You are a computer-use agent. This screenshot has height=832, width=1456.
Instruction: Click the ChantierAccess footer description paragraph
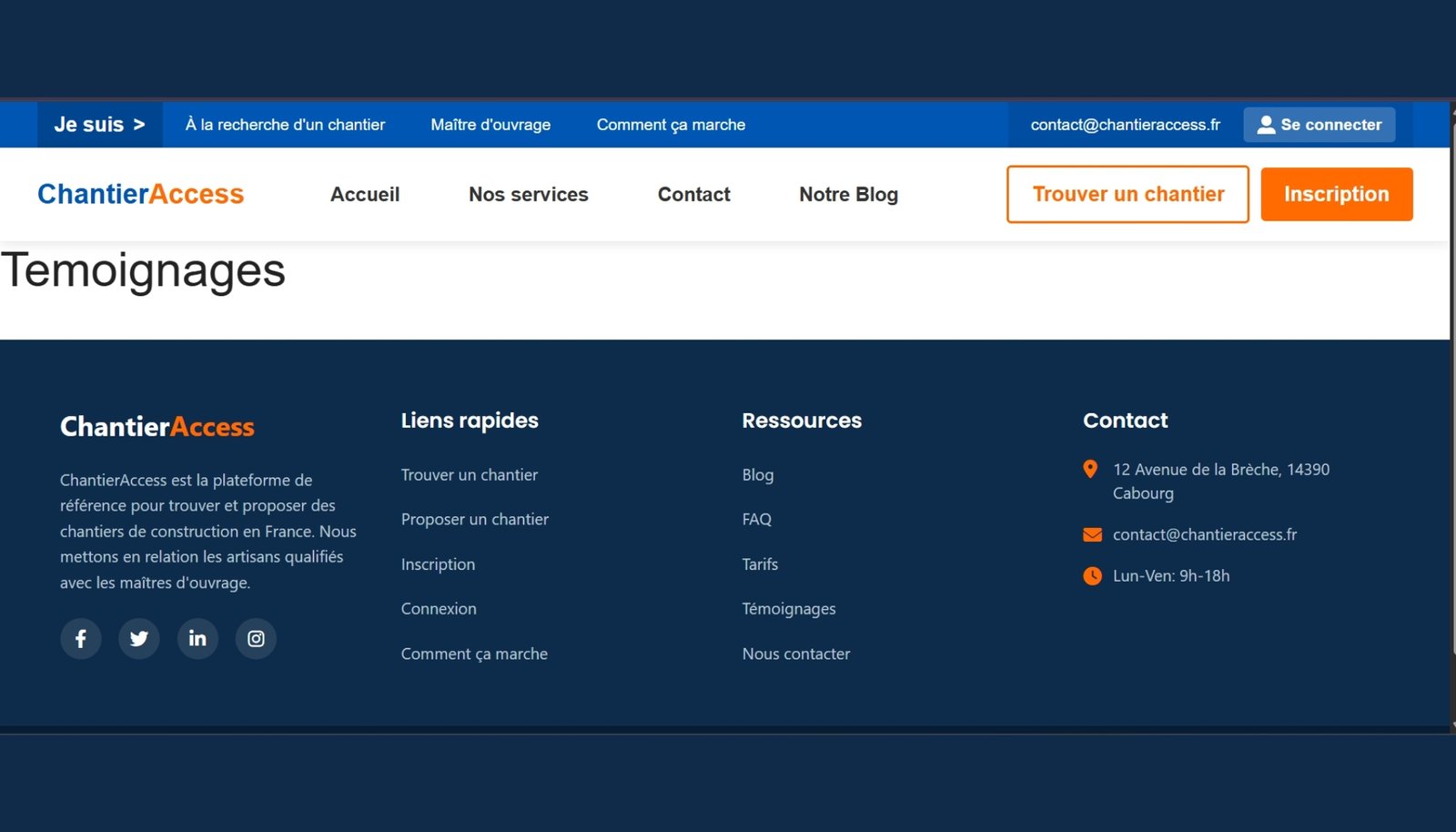click(208, 532)
